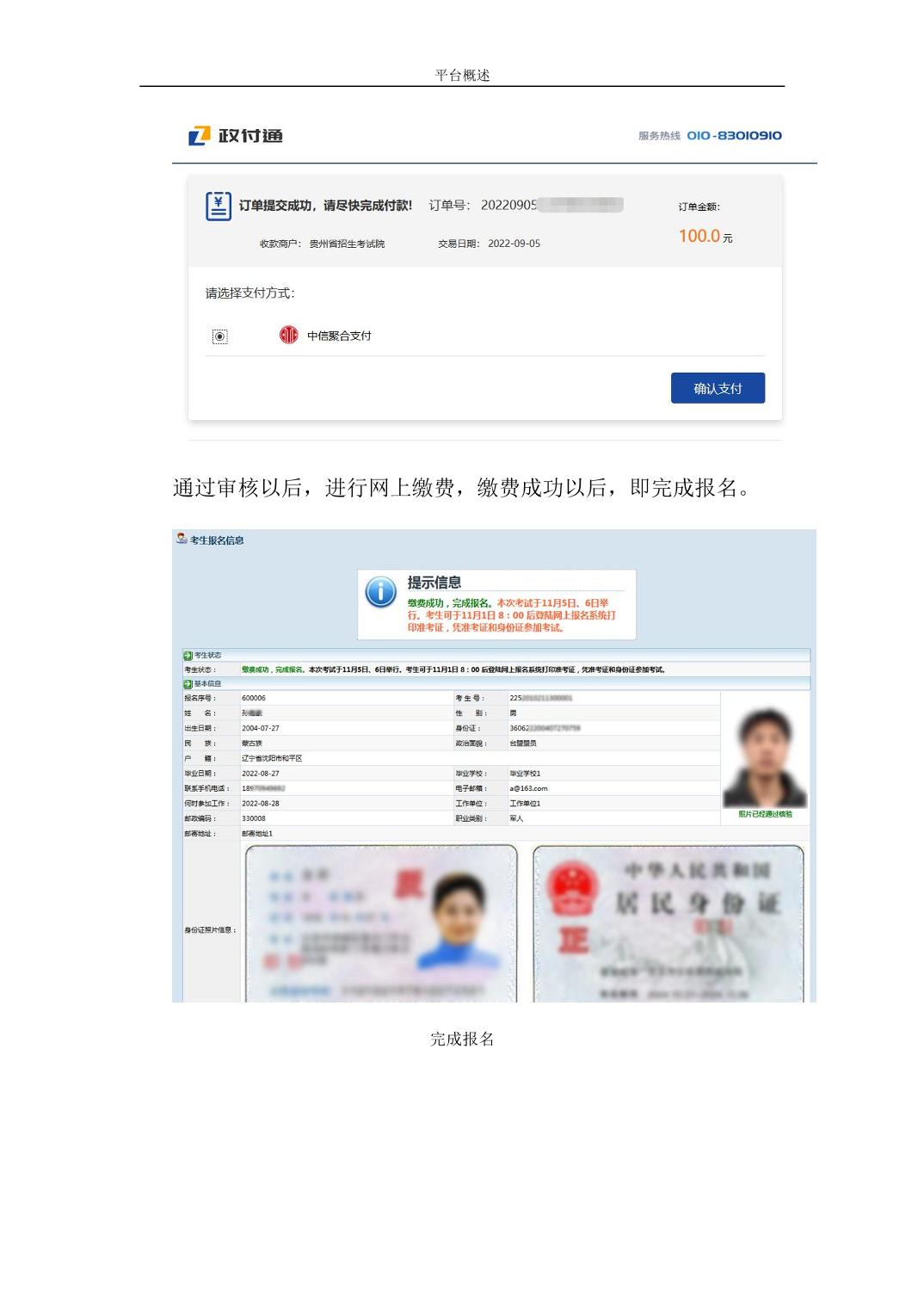Click the 报名序号 value 600006
This screenshot has height=1308, width=924.
coord(254,698)
